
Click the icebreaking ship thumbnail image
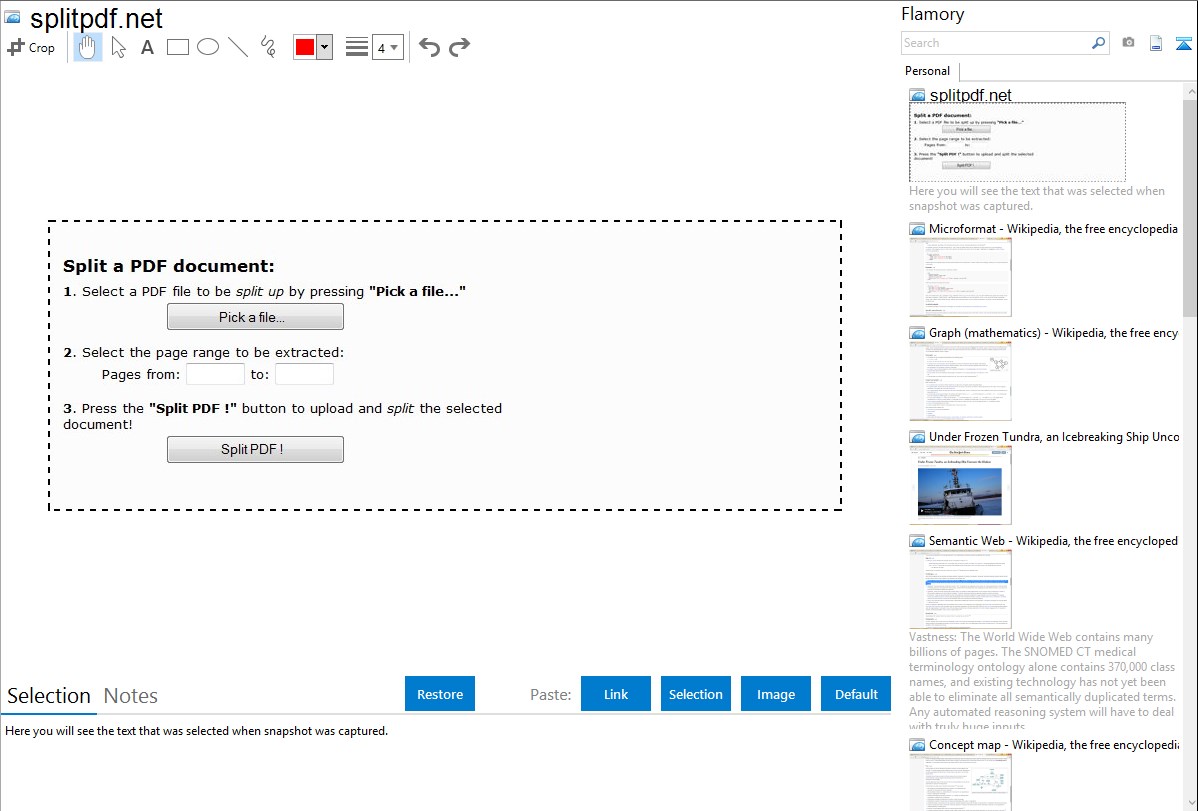[960, 485]
